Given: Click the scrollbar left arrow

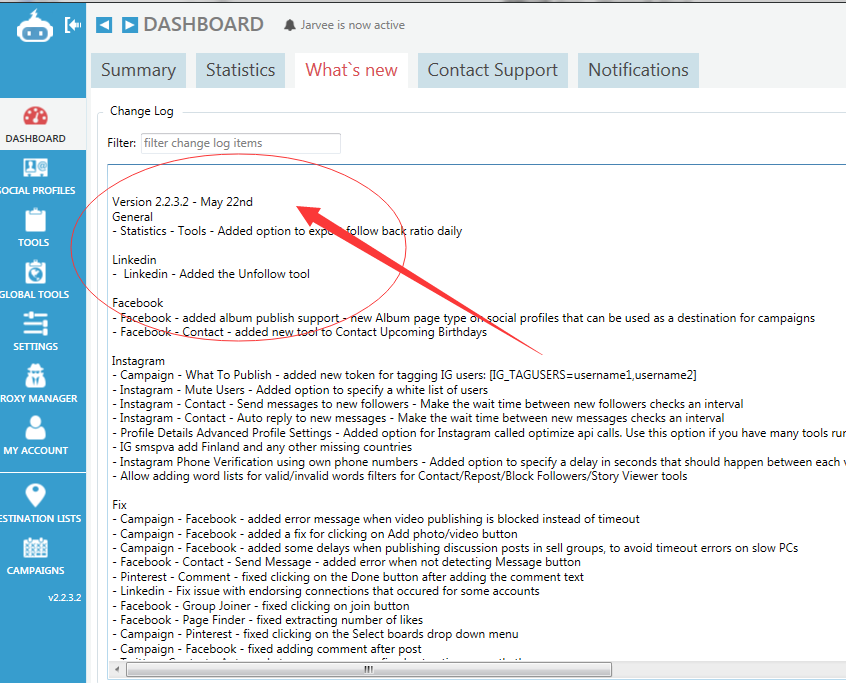Looking at the screenshot, I should tap(117, 670).
